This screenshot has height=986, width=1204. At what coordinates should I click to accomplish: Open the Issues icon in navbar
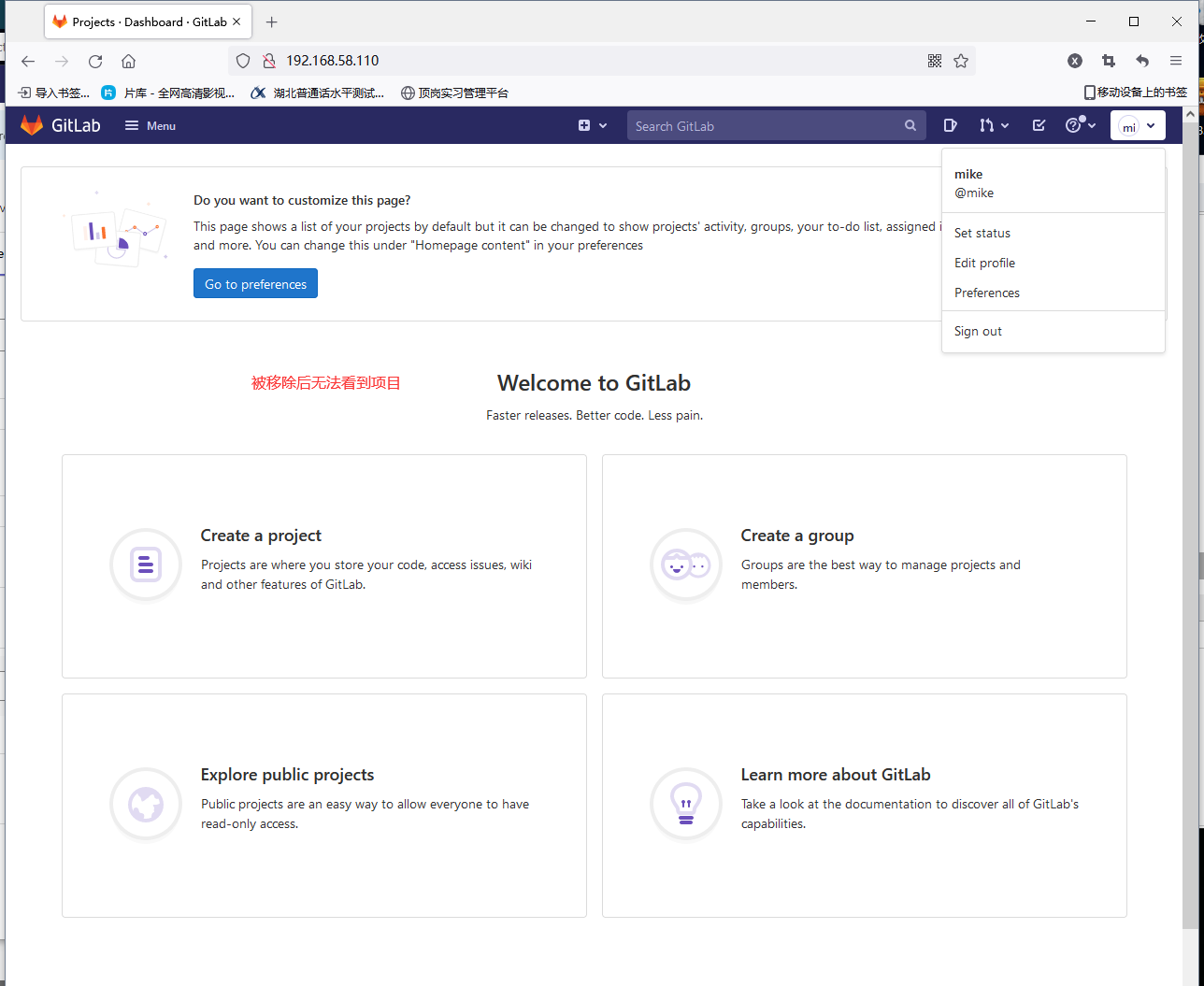(x=950, y=125)
